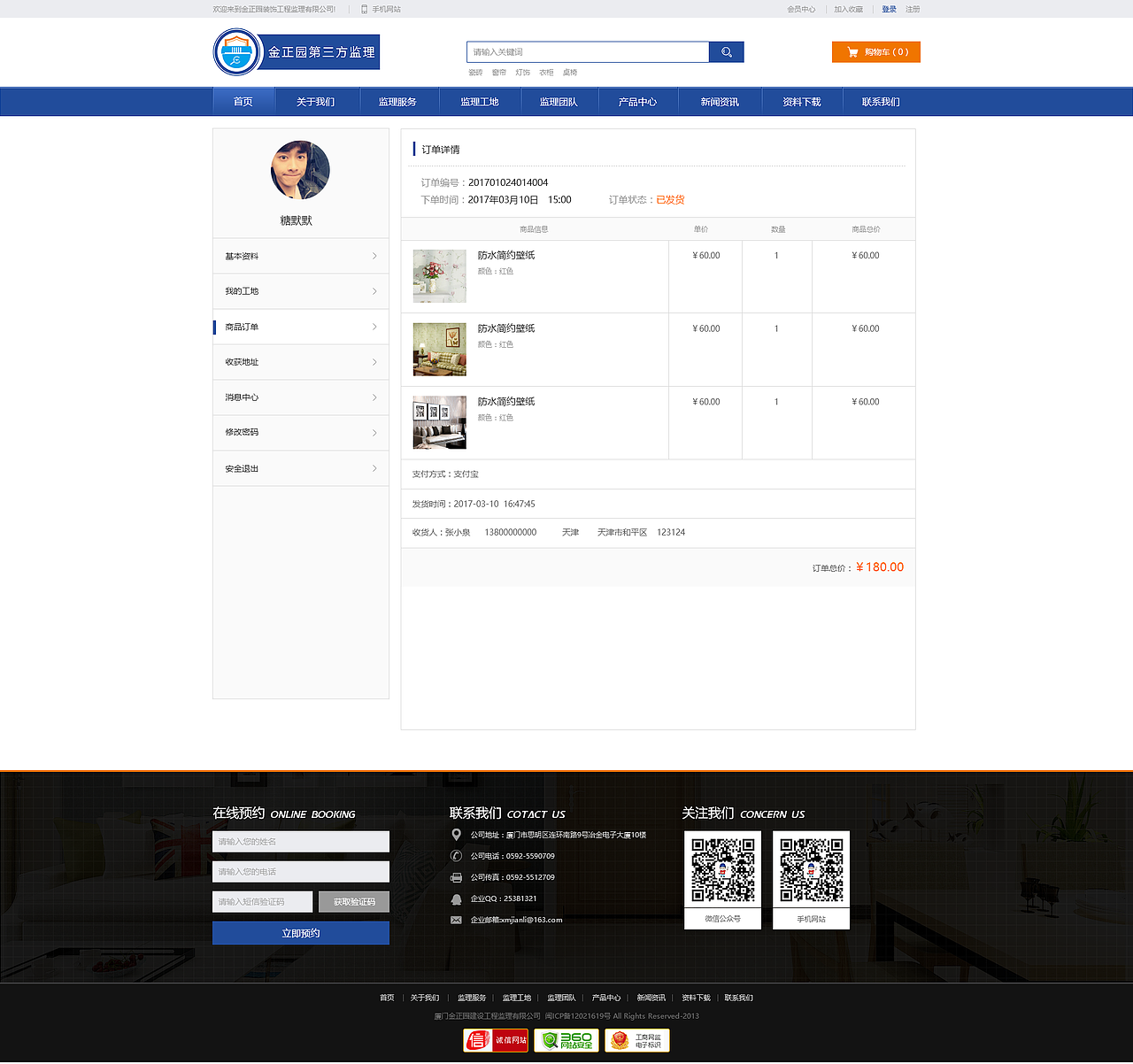Image resolution: width=1133 pixels, height=1064 pixels.
Task: Click the first 防水简约壁纸 product name
Action: [x=506, y=255]
